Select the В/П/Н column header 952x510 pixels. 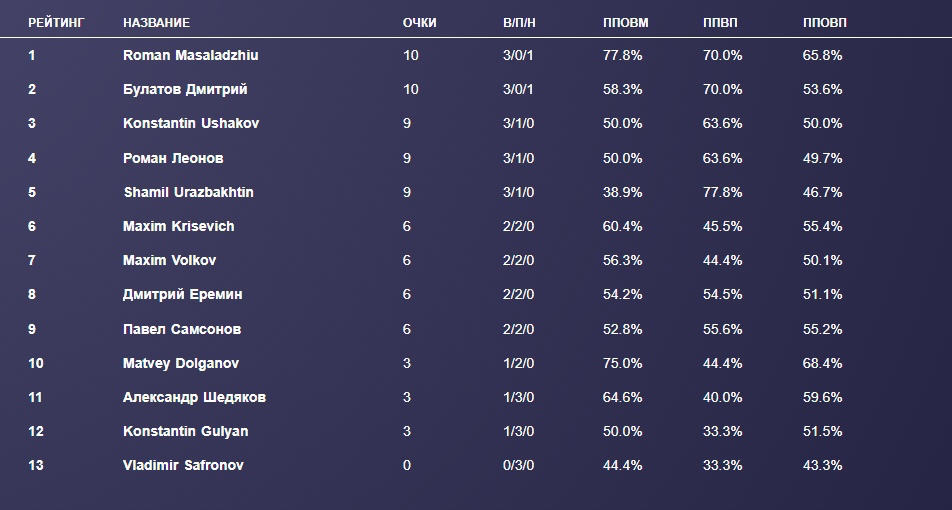click(520, 22)
